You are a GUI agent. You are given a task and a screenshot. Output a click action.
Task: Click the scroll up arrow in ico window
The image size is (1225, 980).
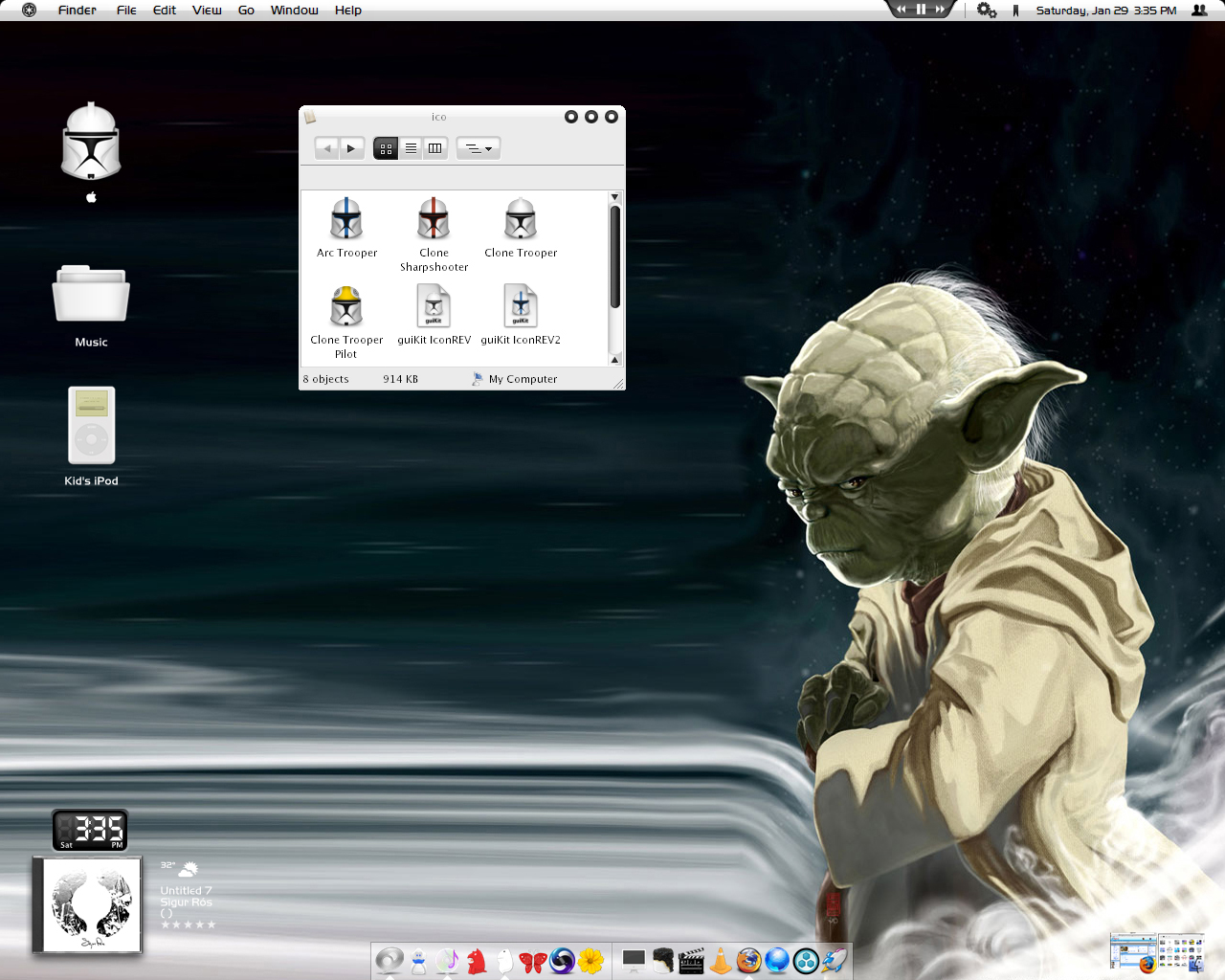(x=614, y=197)
